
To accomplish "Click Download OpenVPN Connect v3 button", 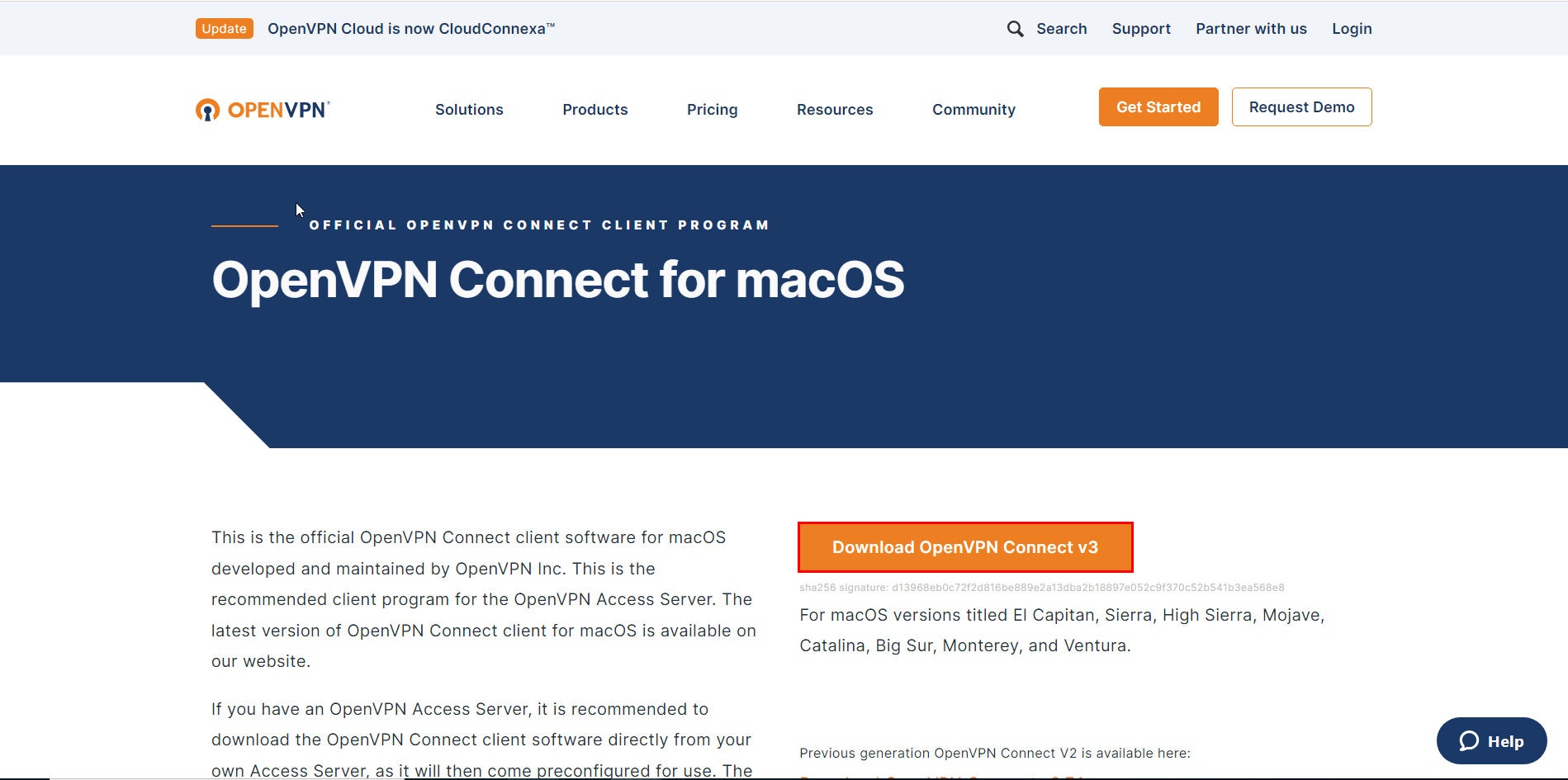I will [965, 547].
